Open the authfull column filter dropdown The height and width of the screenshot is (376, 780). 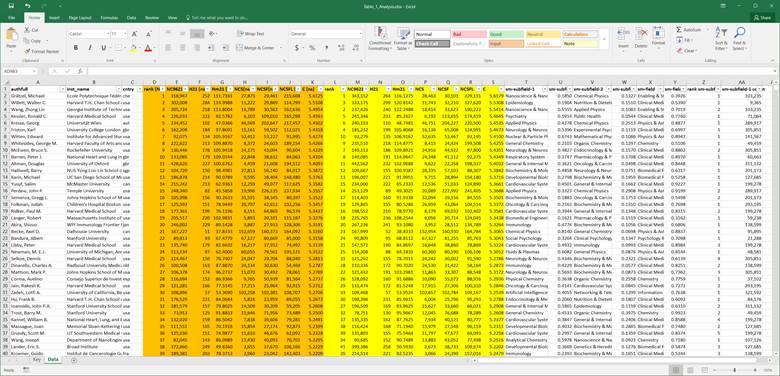62,89
